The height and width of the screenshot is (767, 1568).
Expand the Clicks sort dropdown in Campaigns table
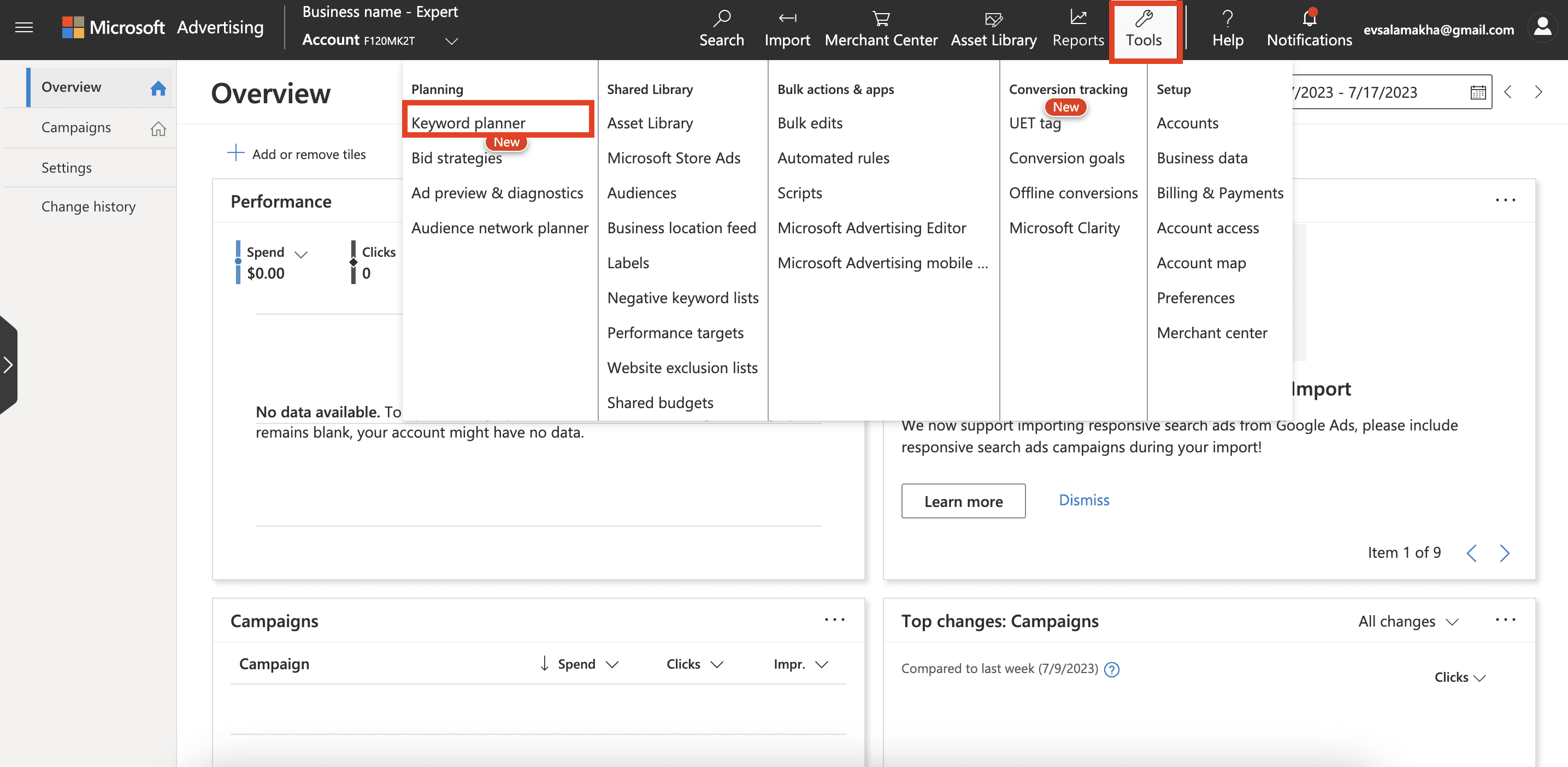coord(694,664)
